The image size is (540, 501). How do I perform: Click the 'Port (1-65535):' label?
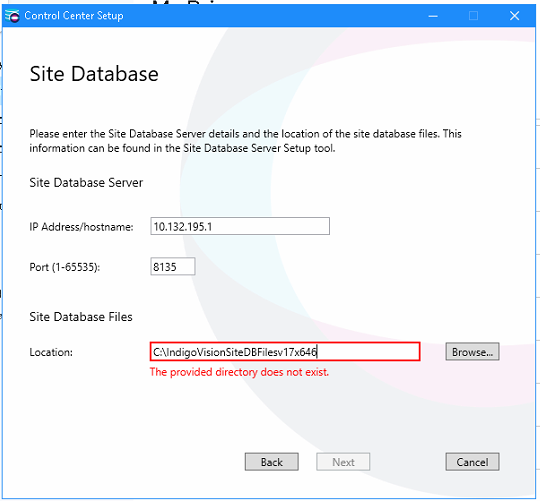tap(65, 267)
